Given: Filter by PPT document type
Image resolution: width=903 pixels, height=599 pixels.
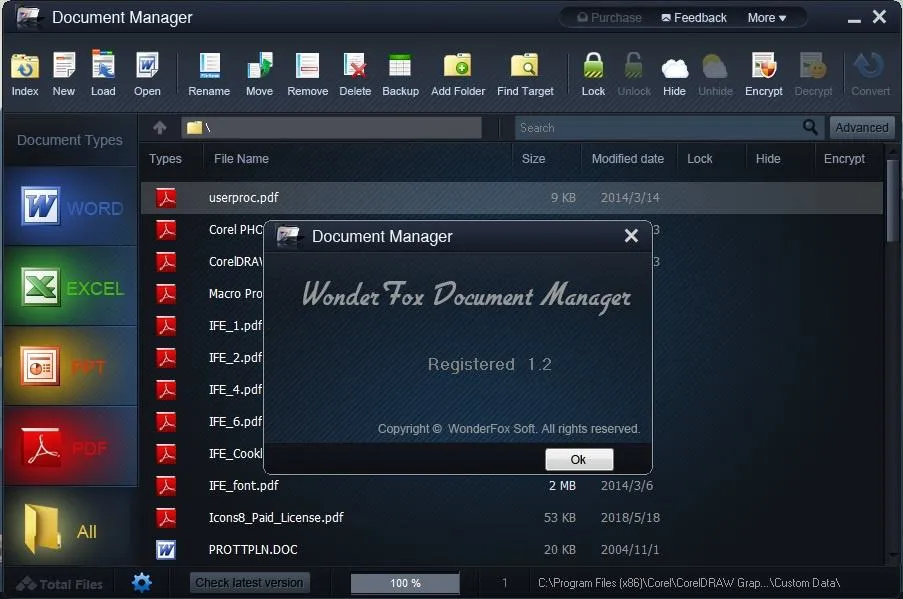Looking at the screenshot, I should 71,366.
